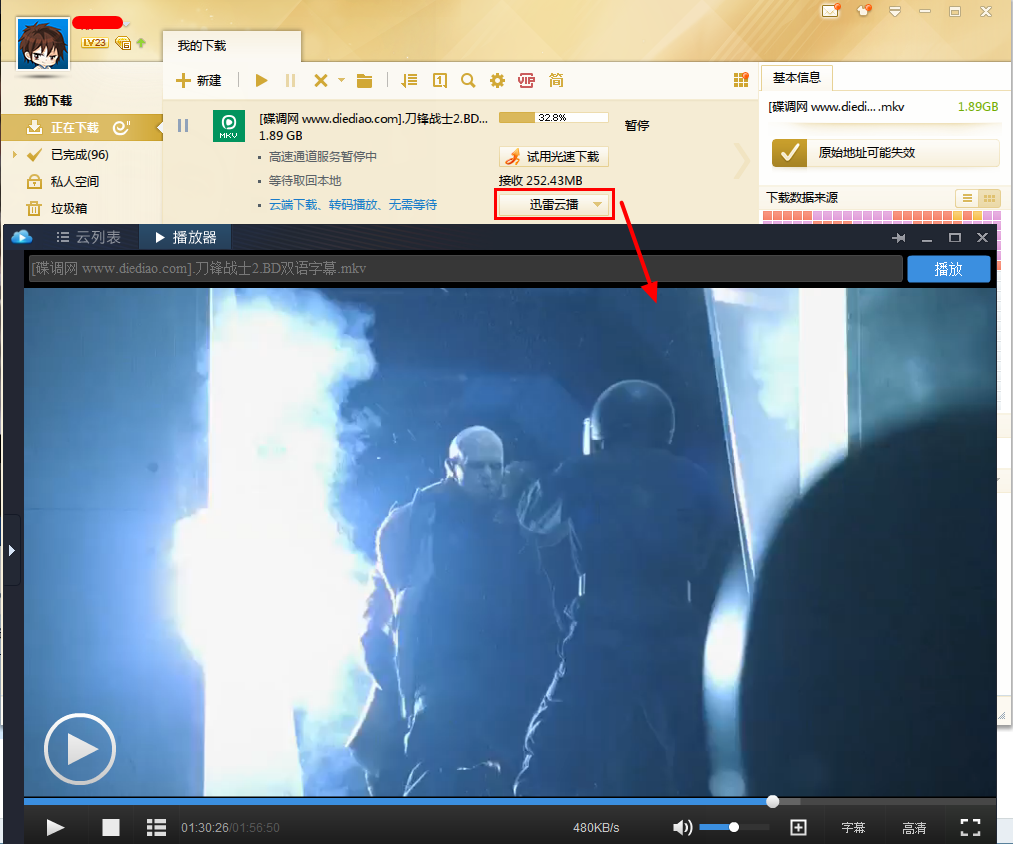This screenshot has width=1013, height=844.
Task: Open dropdown arrow next to delete icon
Action: click(341, 80)
